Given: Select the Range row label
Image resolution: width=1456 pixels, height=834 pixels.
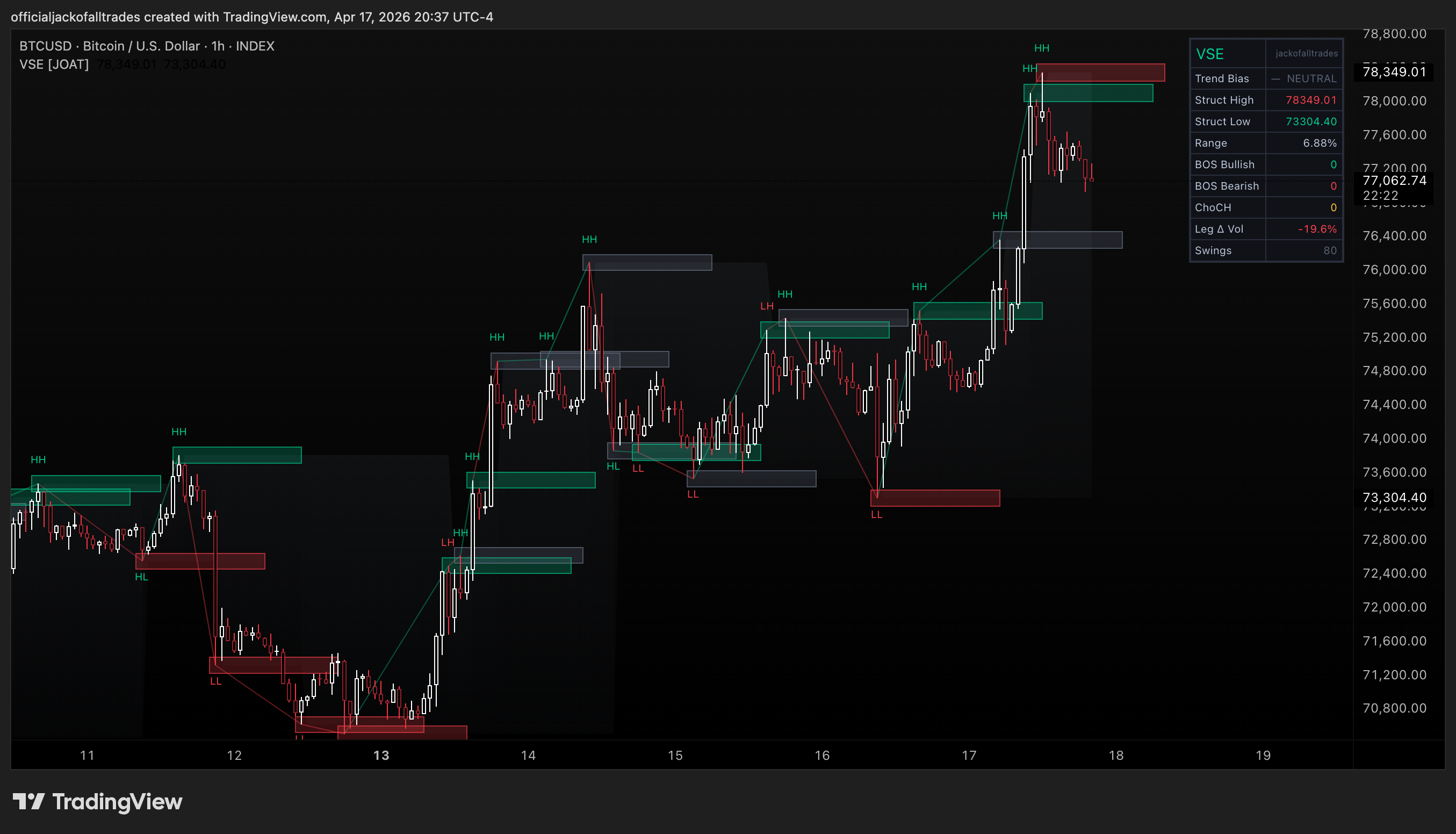Looking at the screenshot, I should 1210,143.
